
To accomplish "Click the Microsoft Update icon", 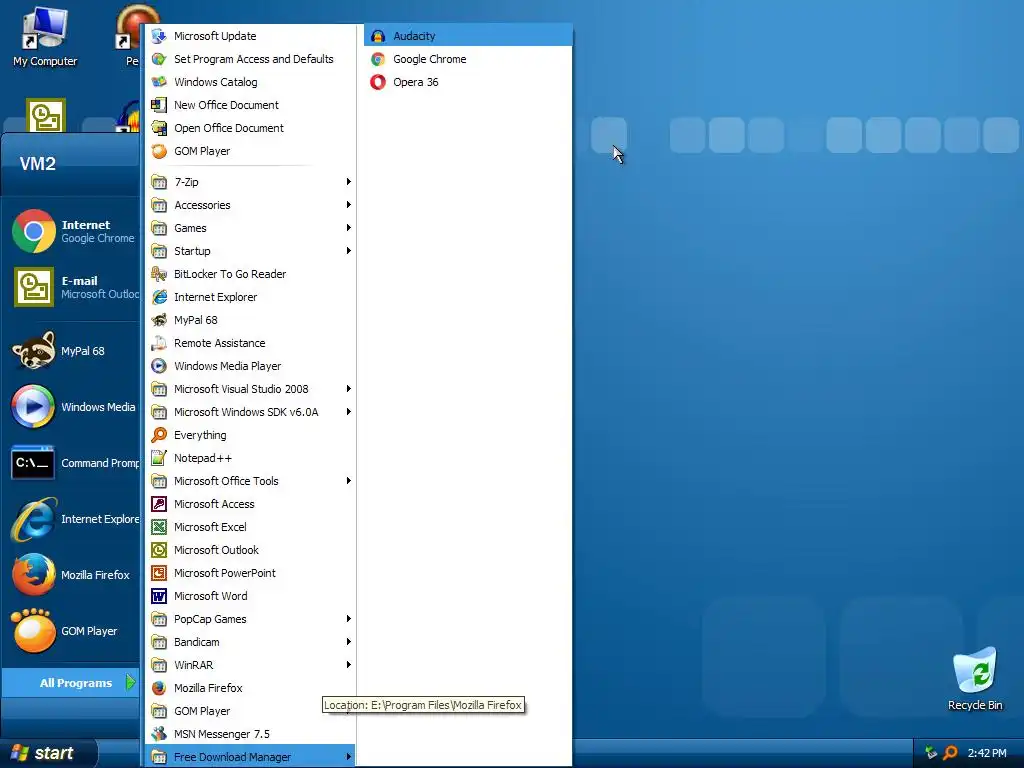I will [x=159, y=36].
